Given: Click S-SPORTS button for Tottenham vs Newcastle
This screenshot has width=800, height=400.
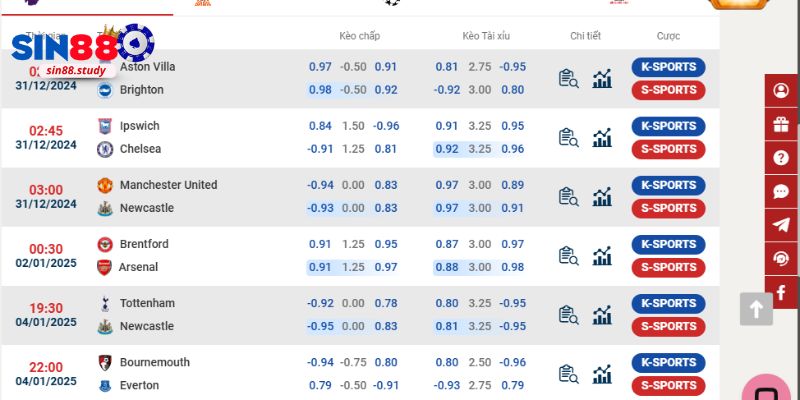Looking at the screenshot, I should pyautogui.click(x=668, y=327).
